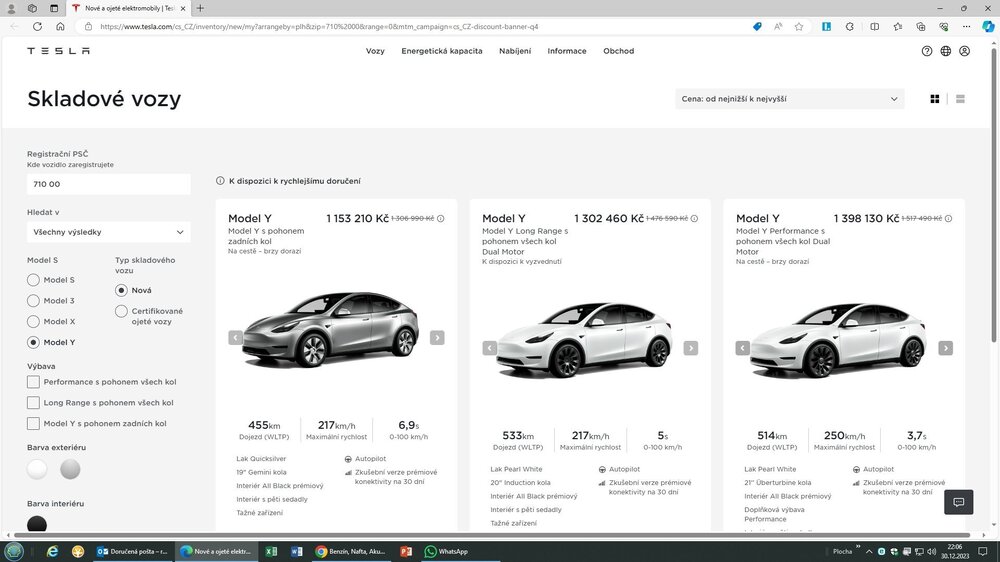Open Excel from the taskbar
The image size is (1000, 562).
[x=271, y=551]
